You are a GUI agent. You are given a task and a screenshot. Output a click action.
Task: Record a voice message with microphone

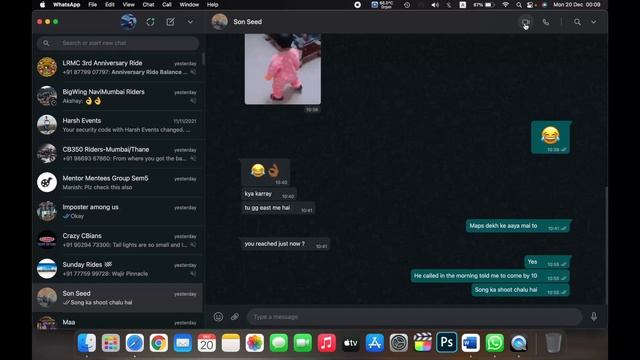(594, 317)
